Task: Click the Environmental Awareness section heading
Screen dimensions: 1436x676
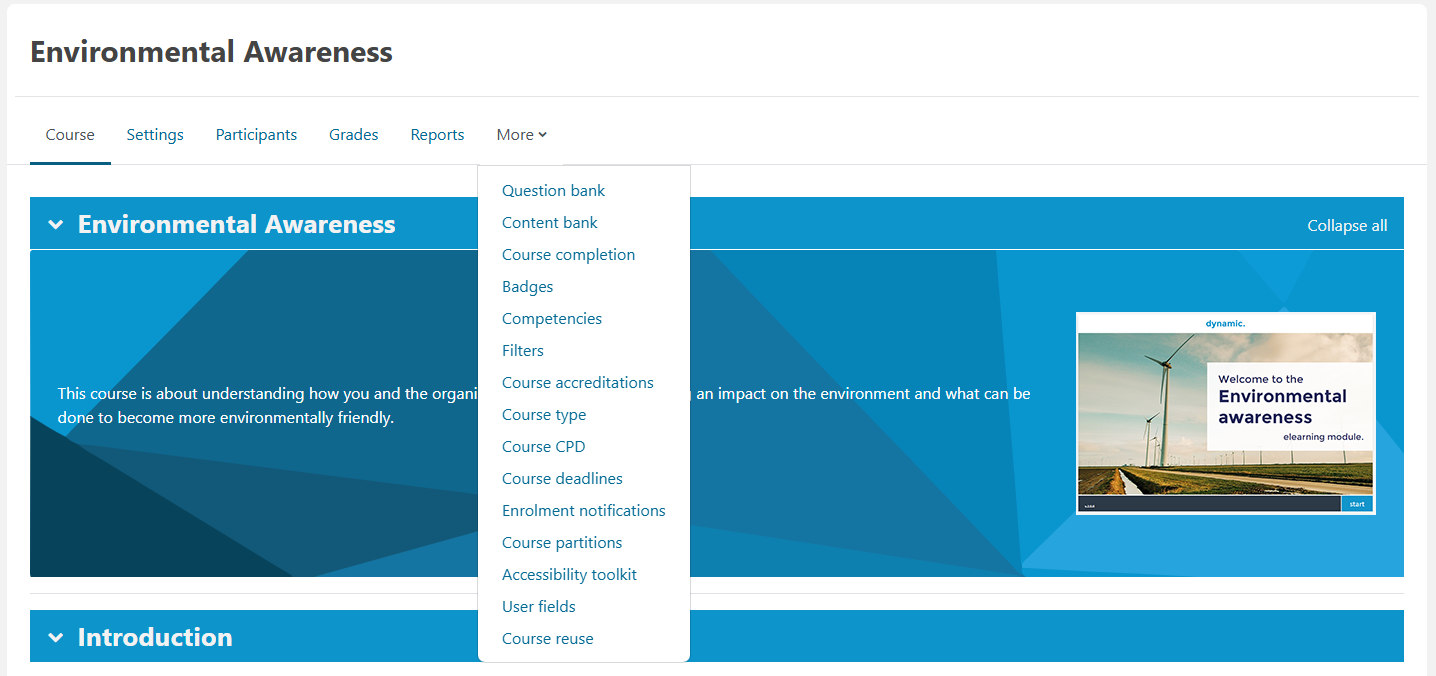Action: pos(237,224)
